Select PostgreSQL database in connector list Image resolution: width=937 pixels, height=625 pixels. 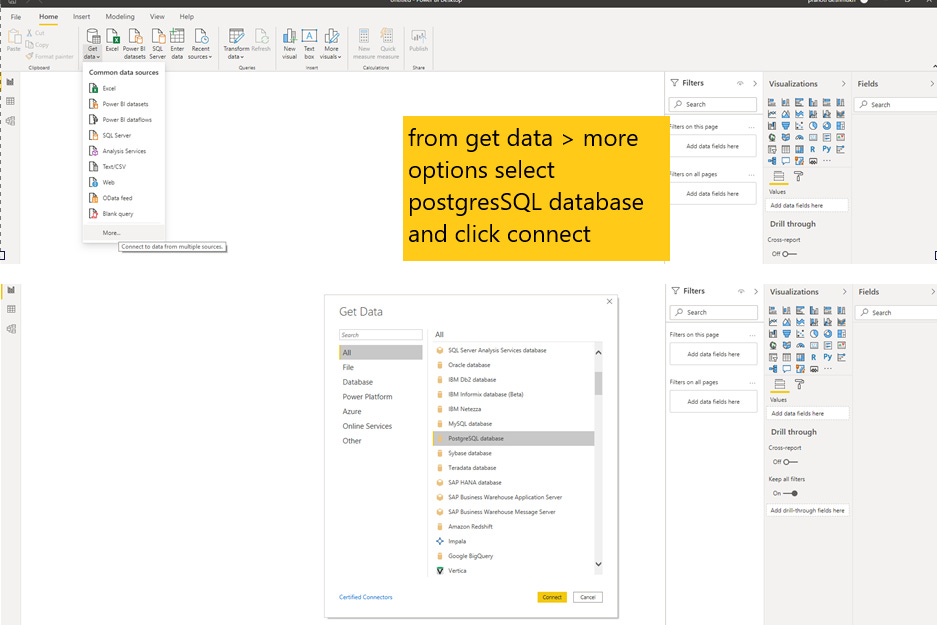point(513,439)
